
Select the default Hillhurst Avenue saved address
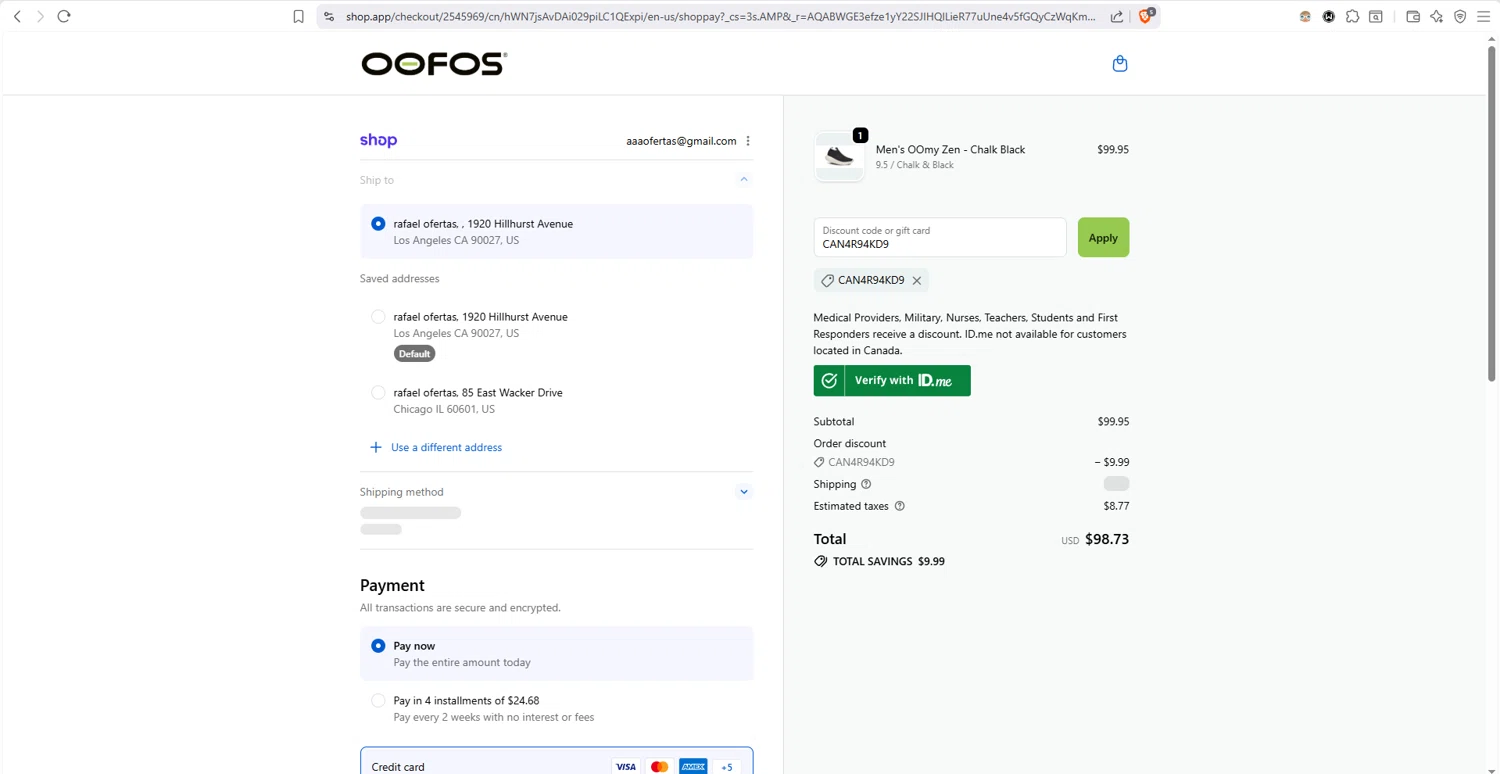tap(378, 317)
